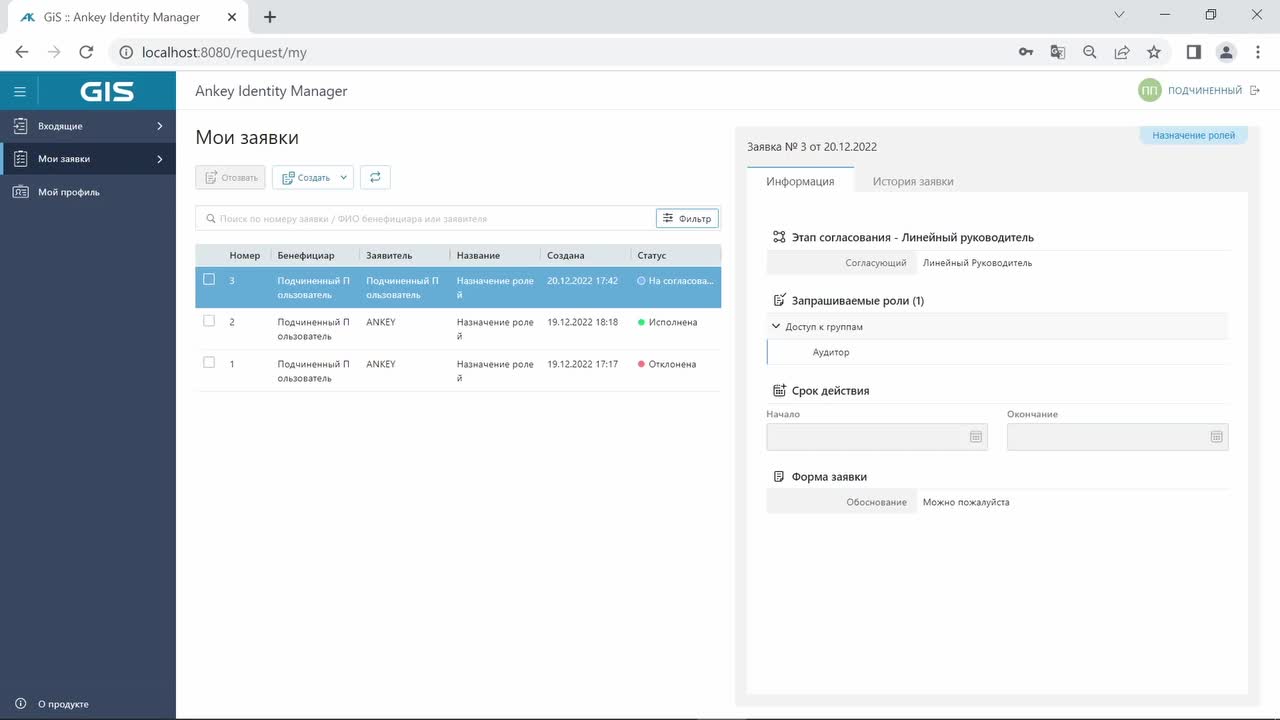Open the browser password key icon
The width and height of the screenshot is (1280, 720).
(1026, 52)
